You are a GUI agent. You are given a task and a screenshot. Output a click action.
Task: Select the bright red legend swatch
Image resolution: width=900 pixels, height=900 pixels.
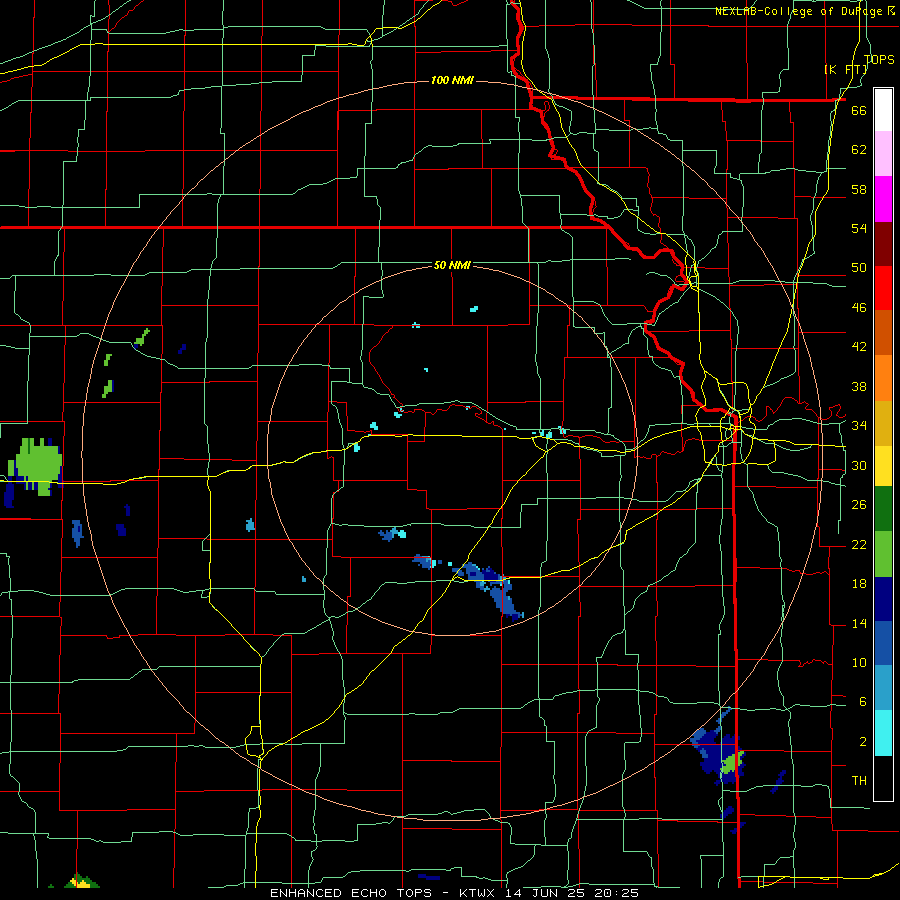point(883,288)
